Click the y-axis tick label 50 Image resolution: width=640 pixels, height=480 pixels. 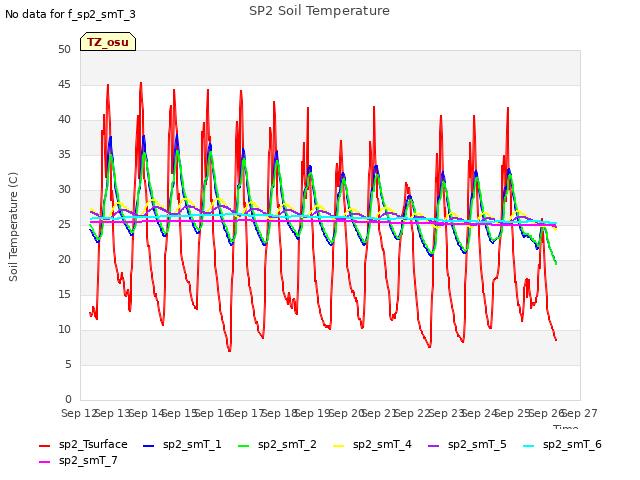tap(64, 49)
